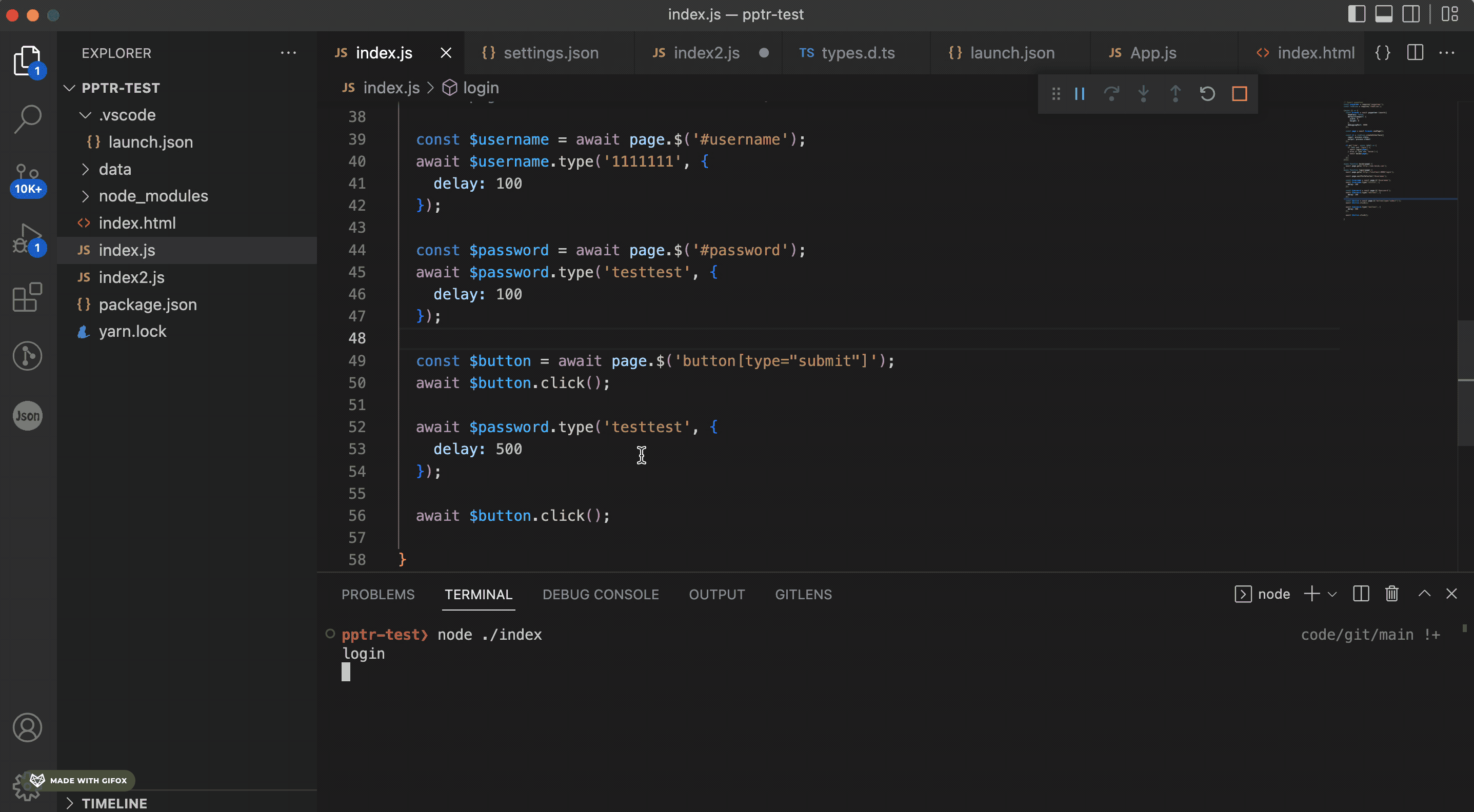Expand the node_modules folder

click(x=153, y=196)
